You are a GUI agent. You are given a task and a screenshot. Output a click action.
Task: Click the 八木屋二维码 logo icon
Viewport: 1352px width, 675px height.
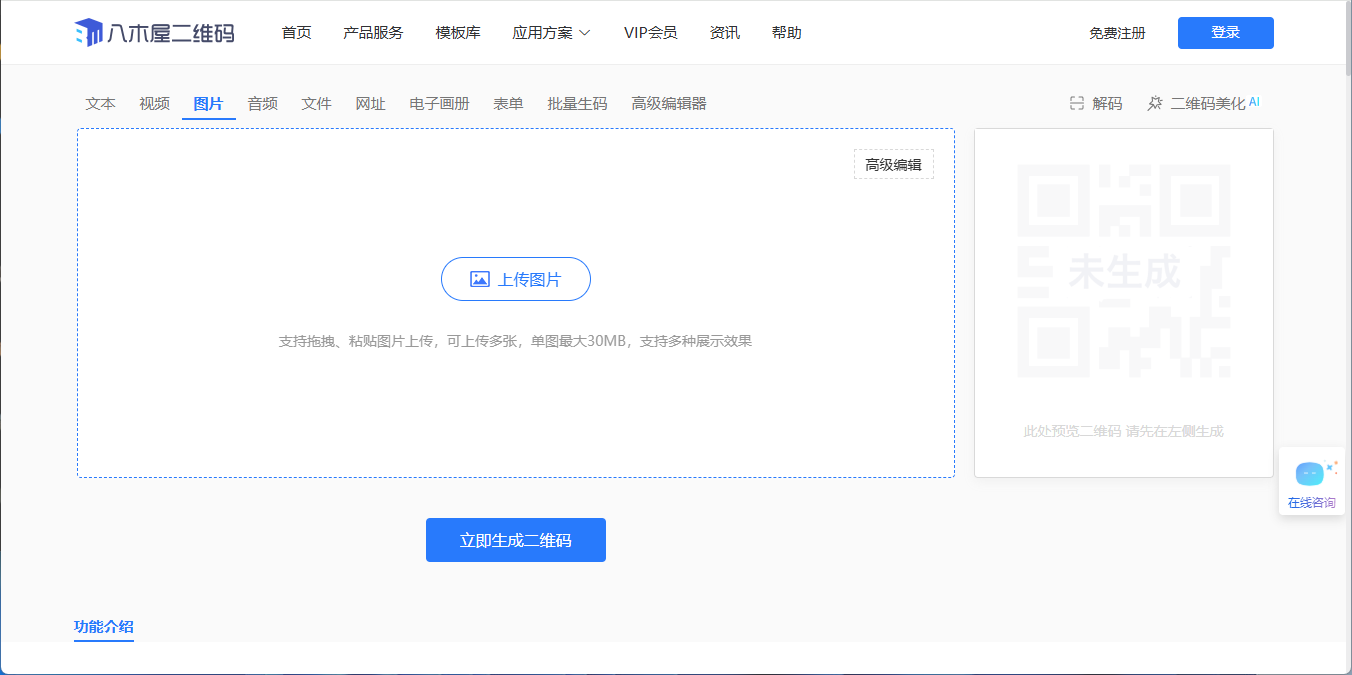tap(88, 33)
